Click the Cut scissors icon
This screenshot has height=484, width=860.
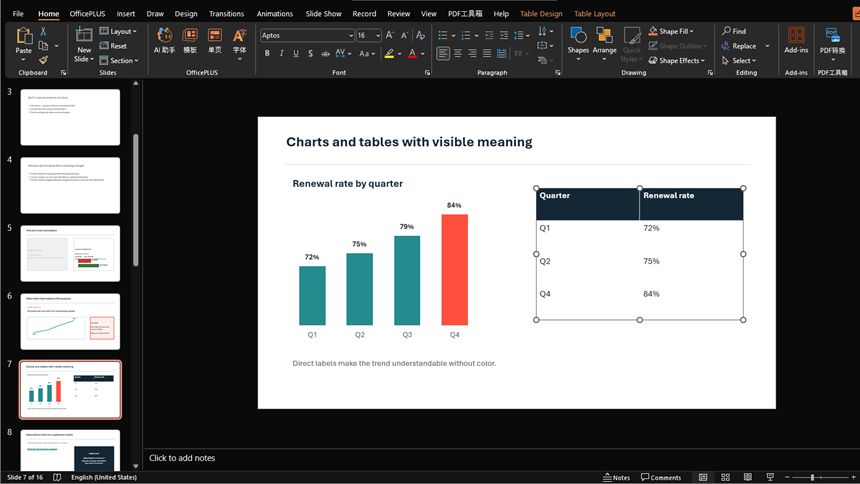pos(43,31)
